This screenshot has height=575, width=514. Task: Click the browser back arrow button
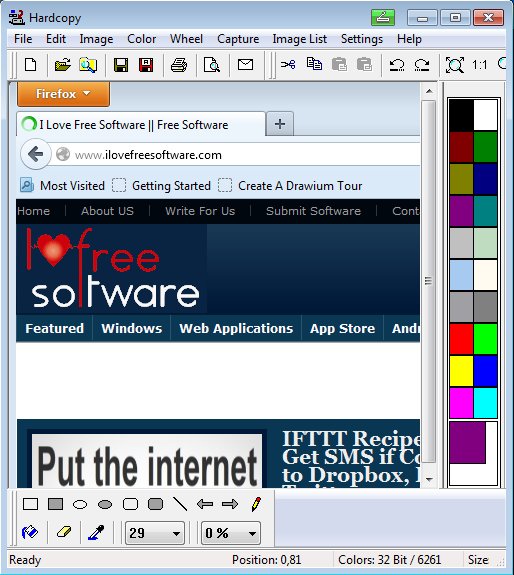click(x=36, y=154)
